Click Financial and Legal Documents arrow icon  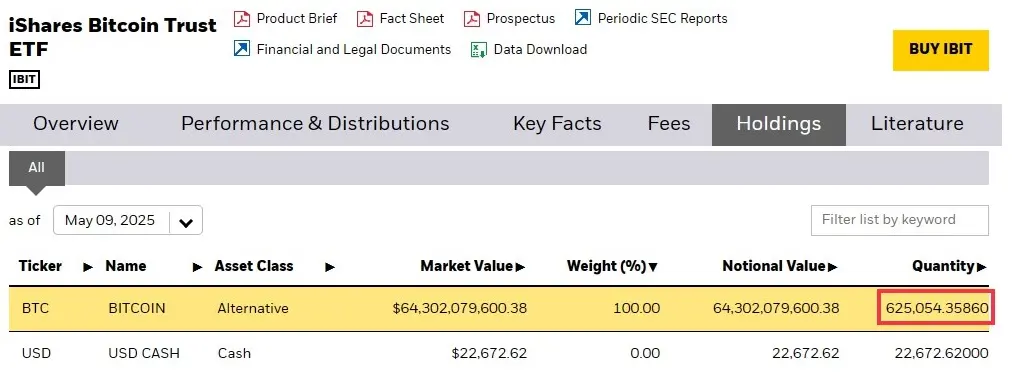pyautogui.click(x=242, y=49)
